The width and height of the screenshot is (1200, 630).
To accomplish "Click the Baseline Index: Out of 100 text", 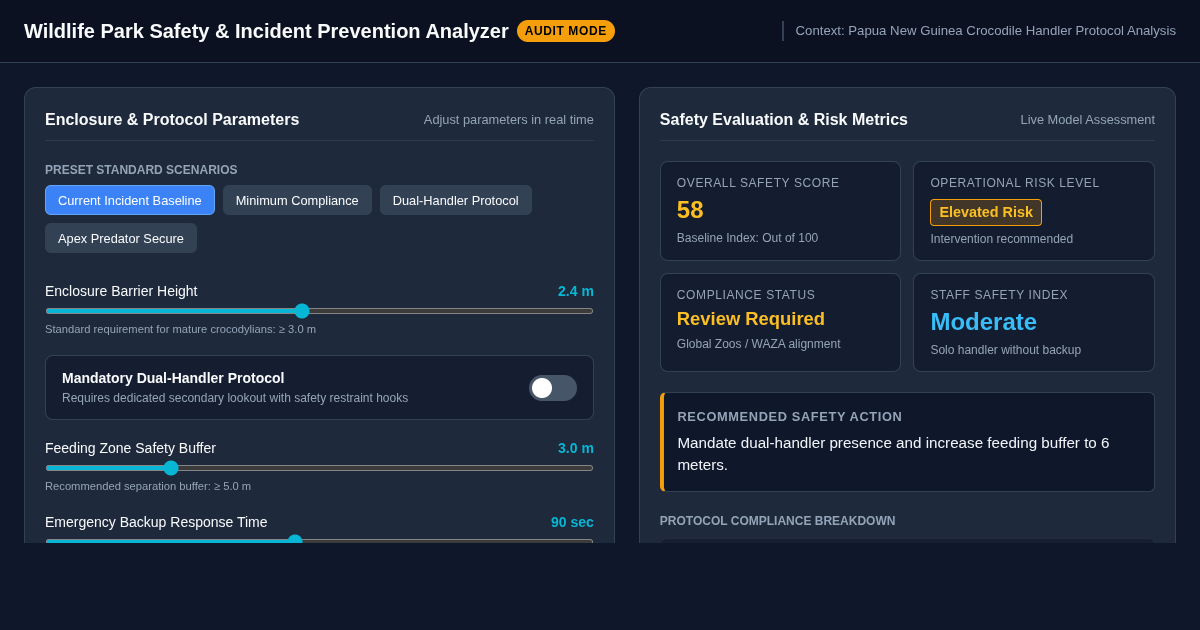I will coord(747,238).
